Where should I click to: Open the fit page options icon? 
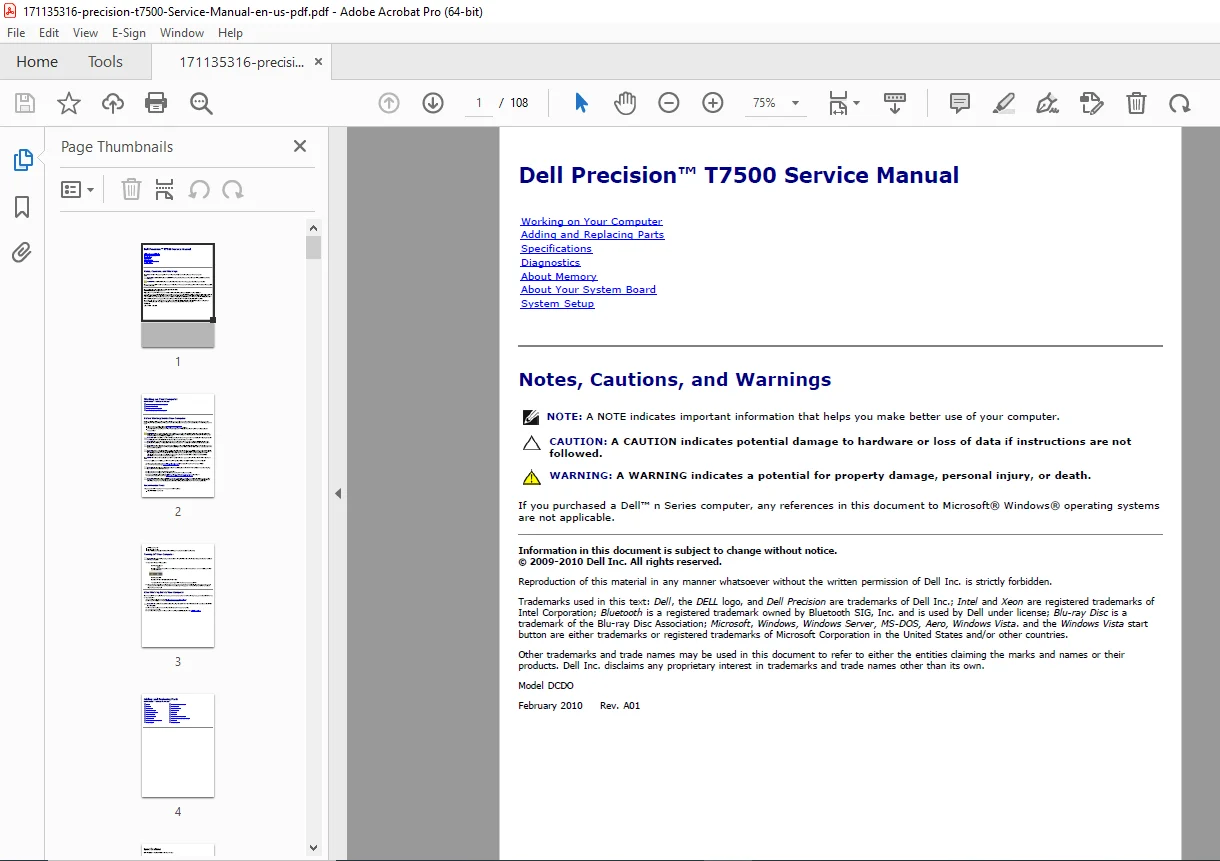tap(843, 103)
